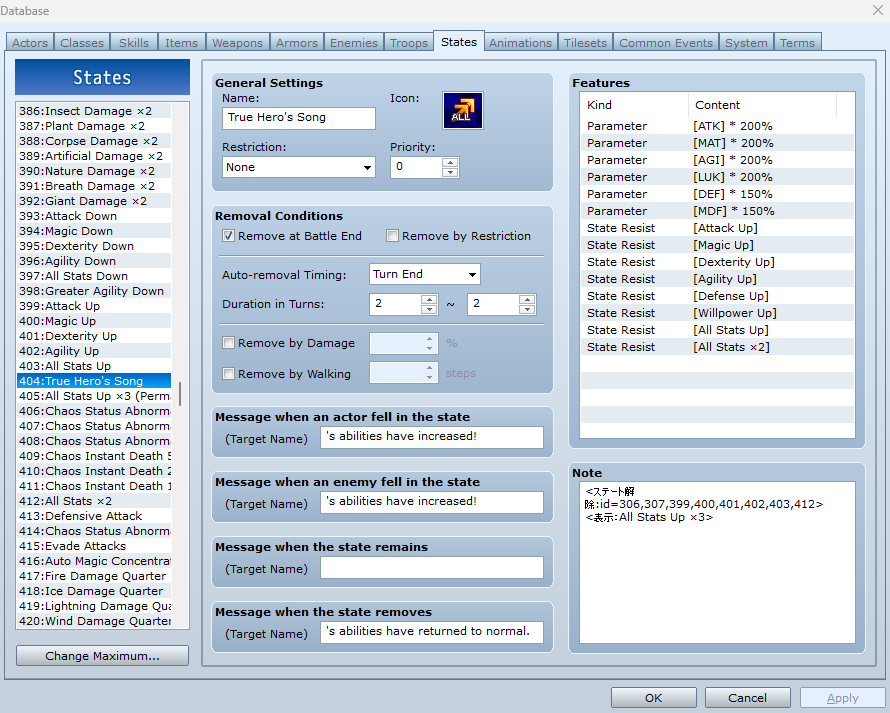Go to the Tilesets tab
Screen dimensions: 890x713
click(585, 43)
